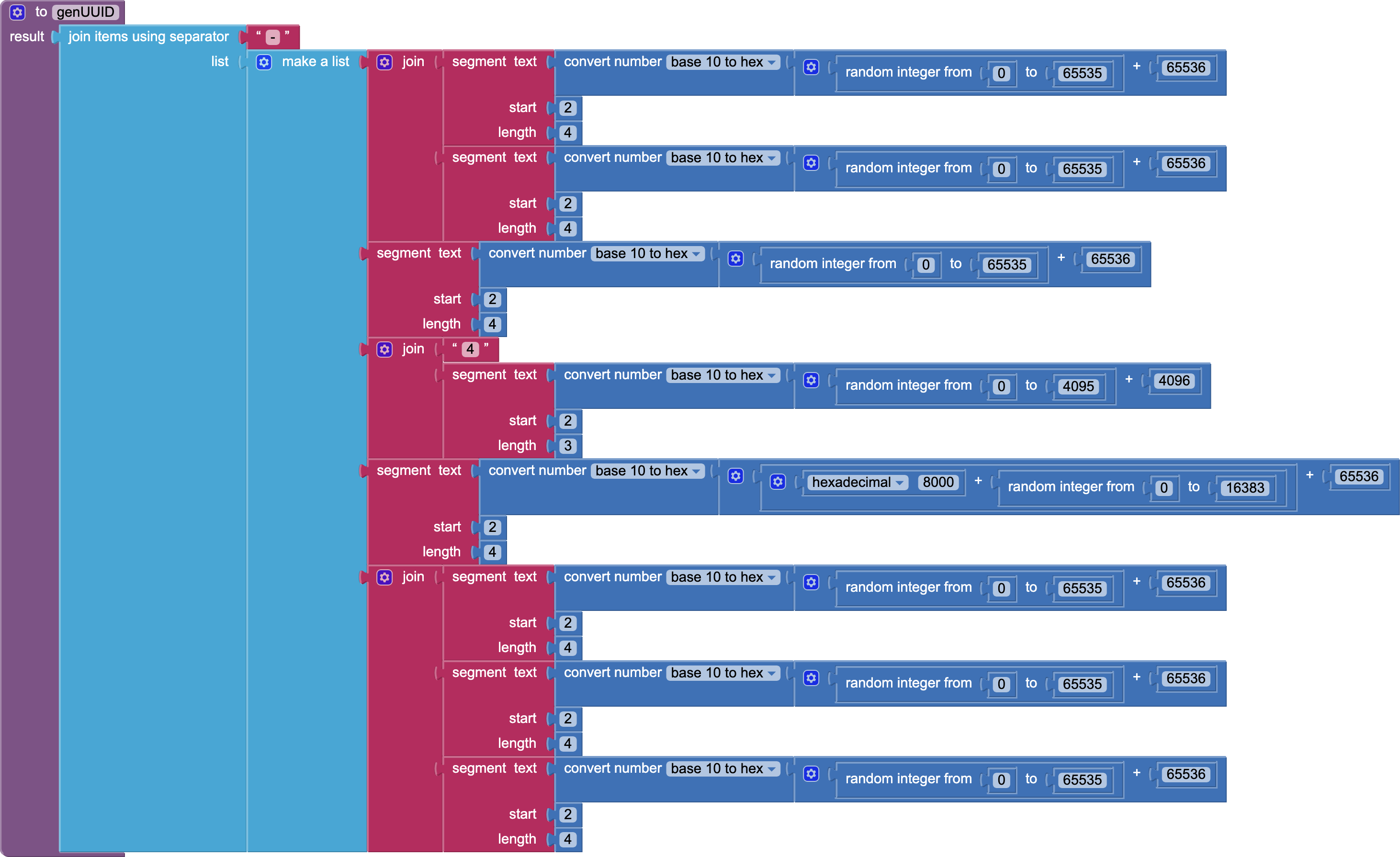Click the 4096 addend number field

(x=1174, y=381)
